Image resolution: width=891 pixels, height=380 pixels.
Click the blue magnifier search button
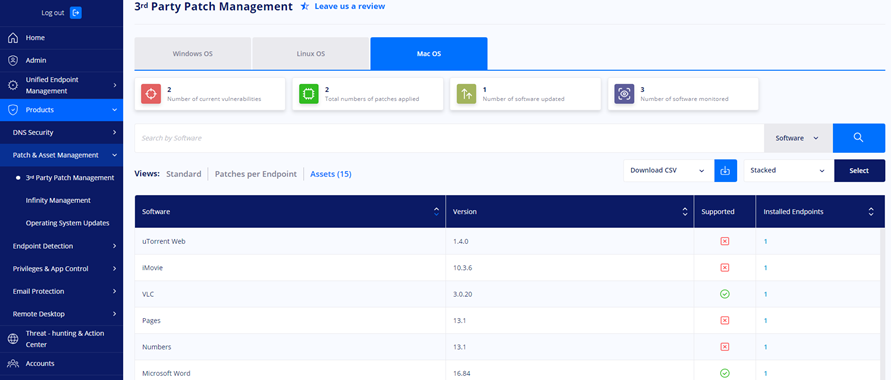859,138
